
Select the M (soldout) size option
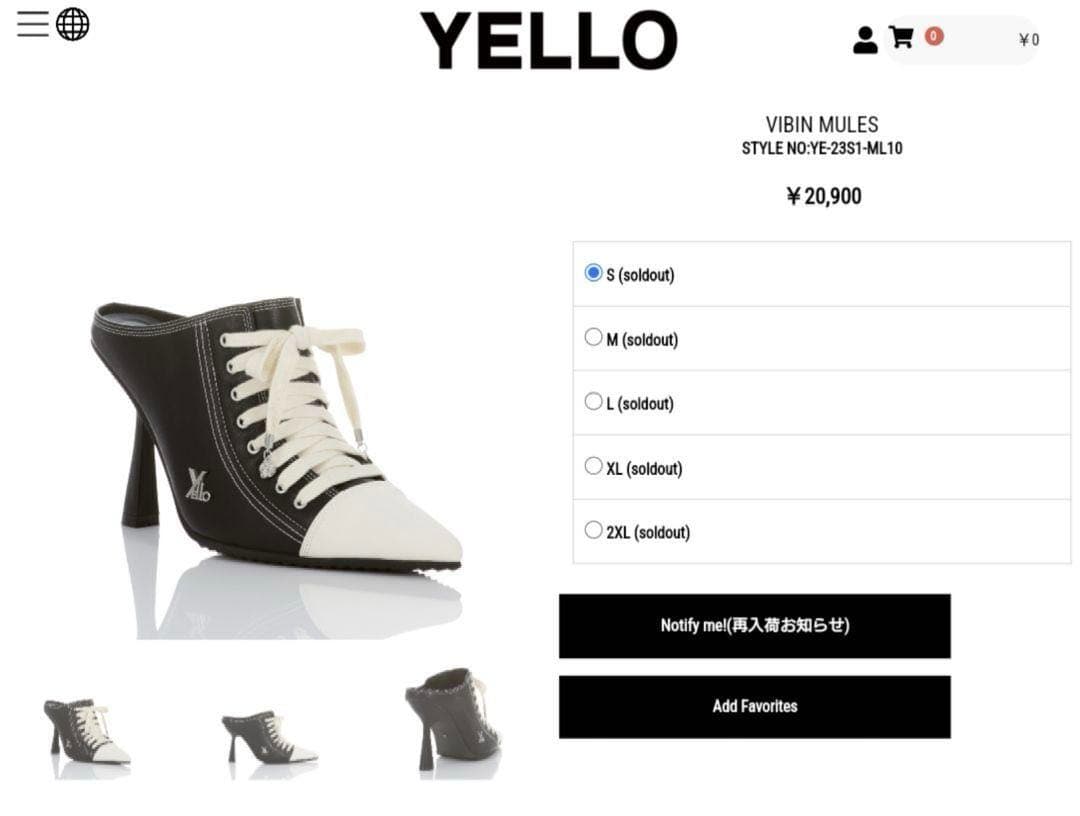point(593,337)
